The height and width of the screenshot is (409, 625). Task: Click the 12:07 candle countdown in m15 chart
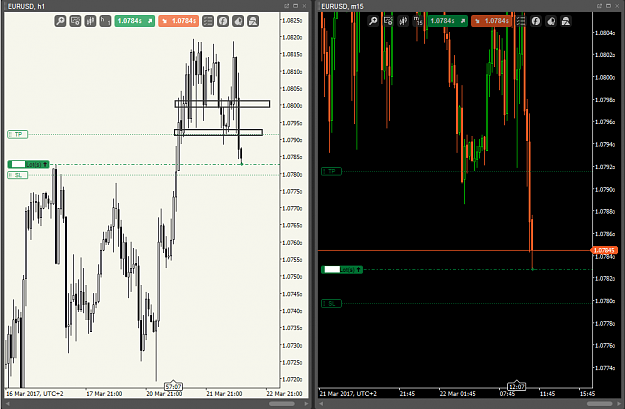tap(516, 386)
